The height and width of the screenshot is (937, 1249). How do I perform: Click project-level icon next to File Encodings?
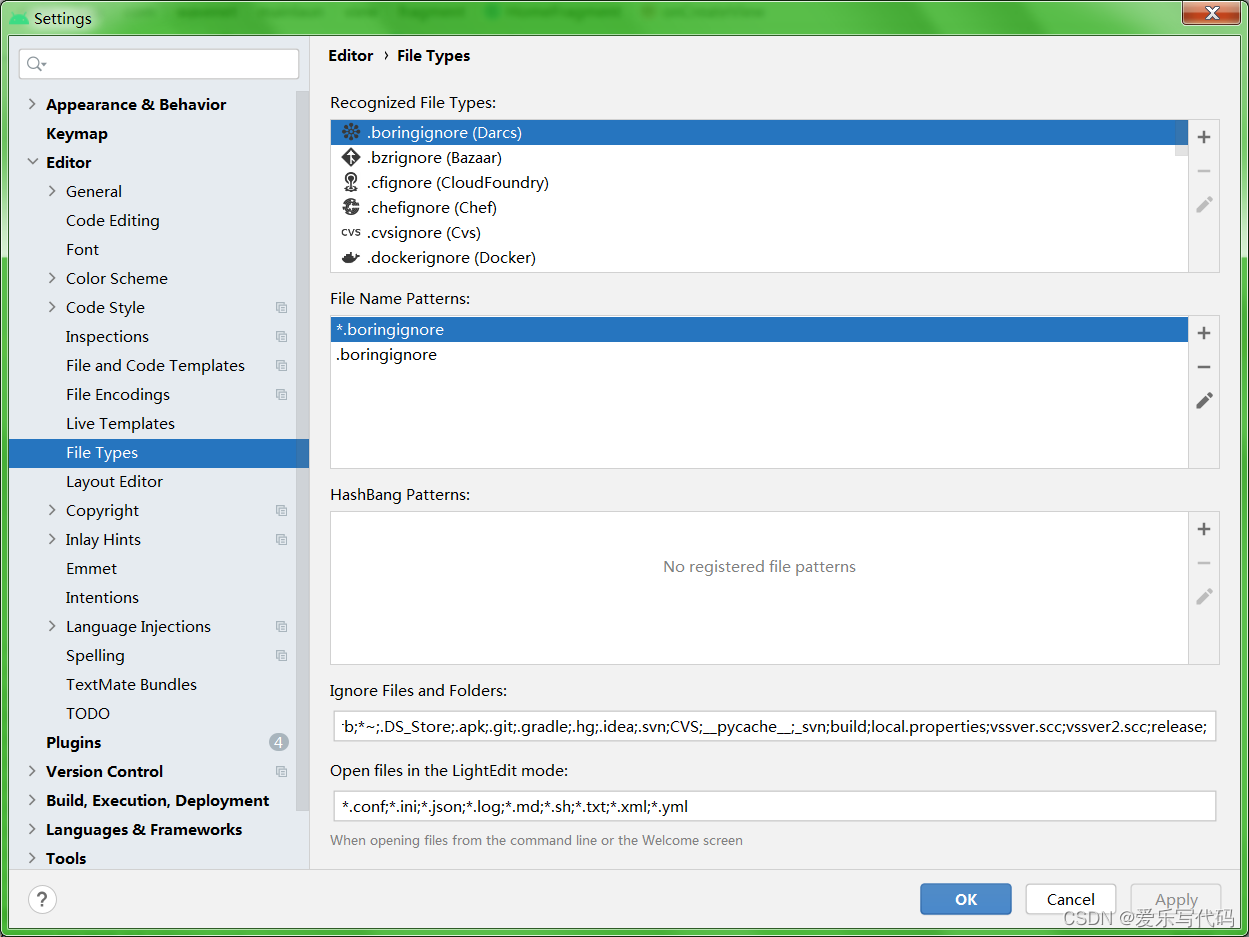pyautogui.click(x=281, y=395)
